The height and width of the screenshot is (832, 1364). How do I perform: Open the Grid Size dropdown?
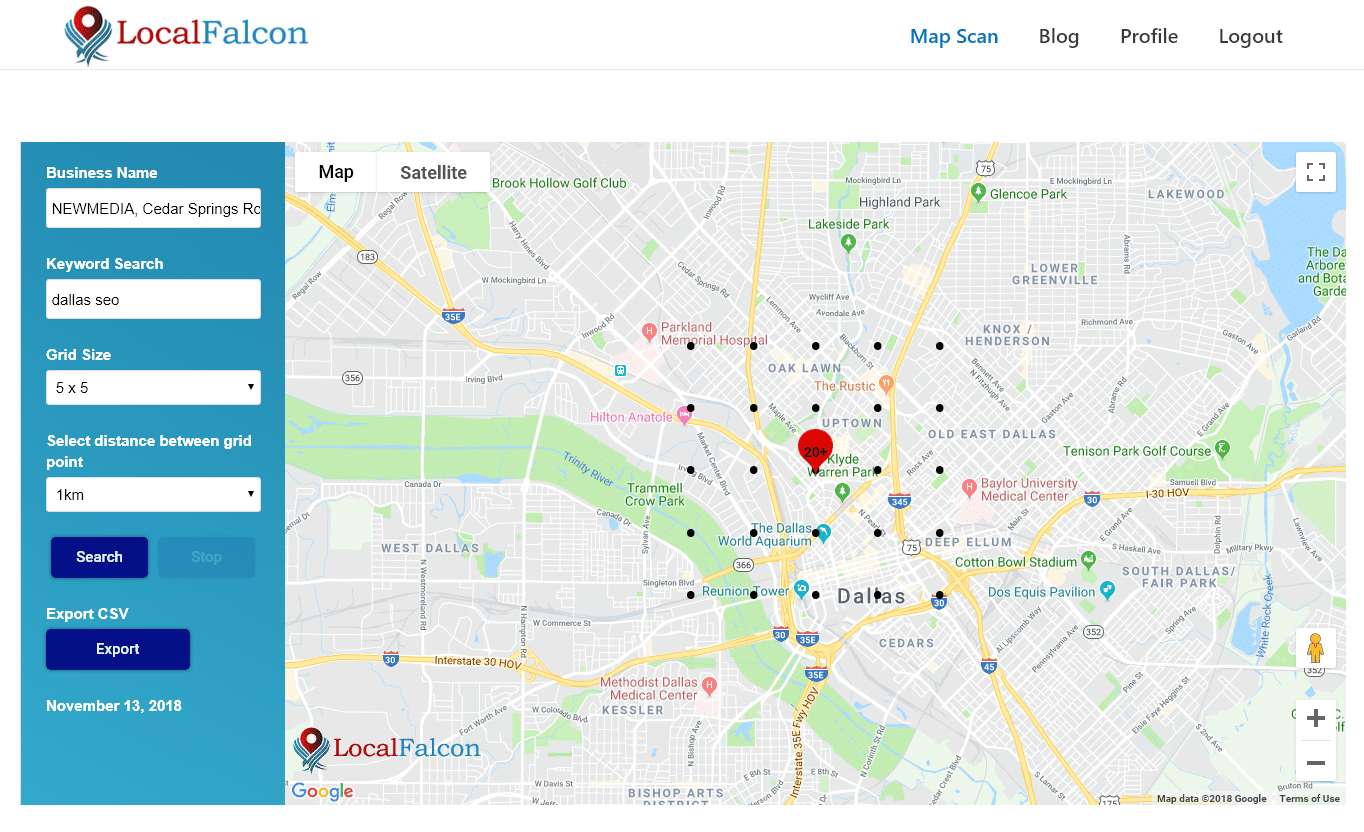tap(153, 388)
